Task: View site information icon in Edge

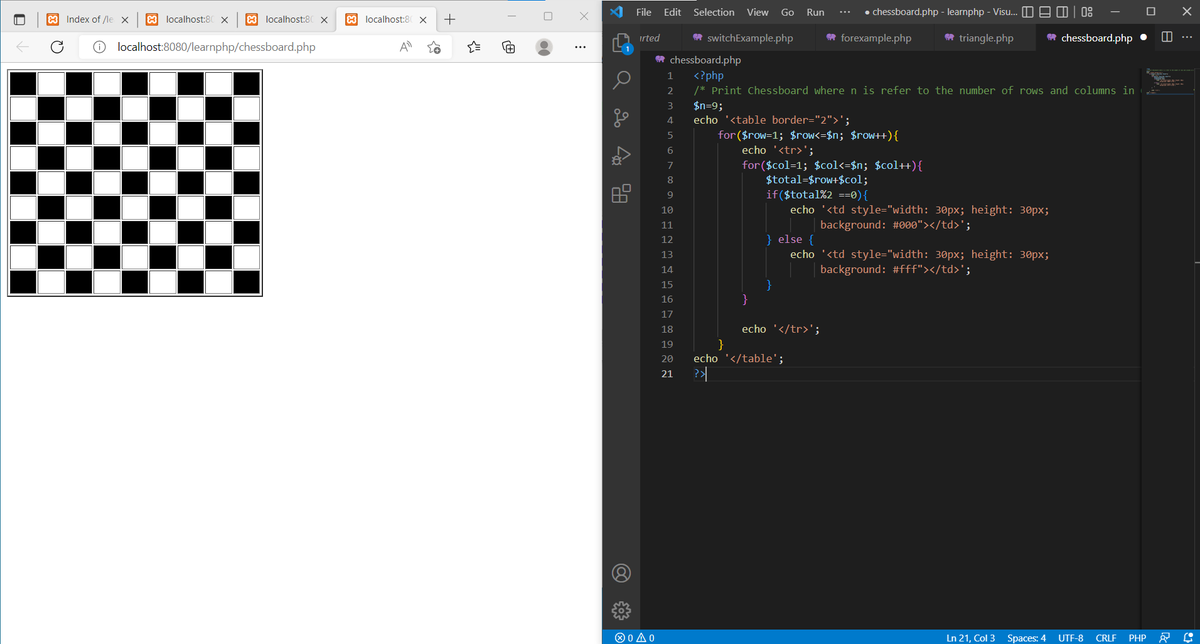Action: pyautogui.click(x=100, y=47)
